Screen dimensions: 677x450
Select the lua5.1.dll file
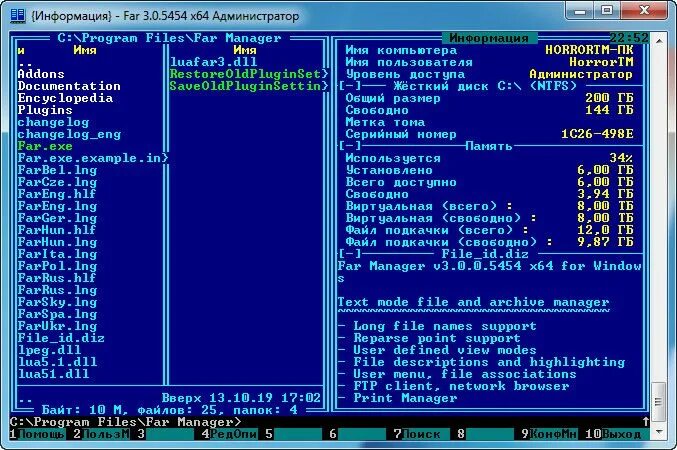(57, 362)
